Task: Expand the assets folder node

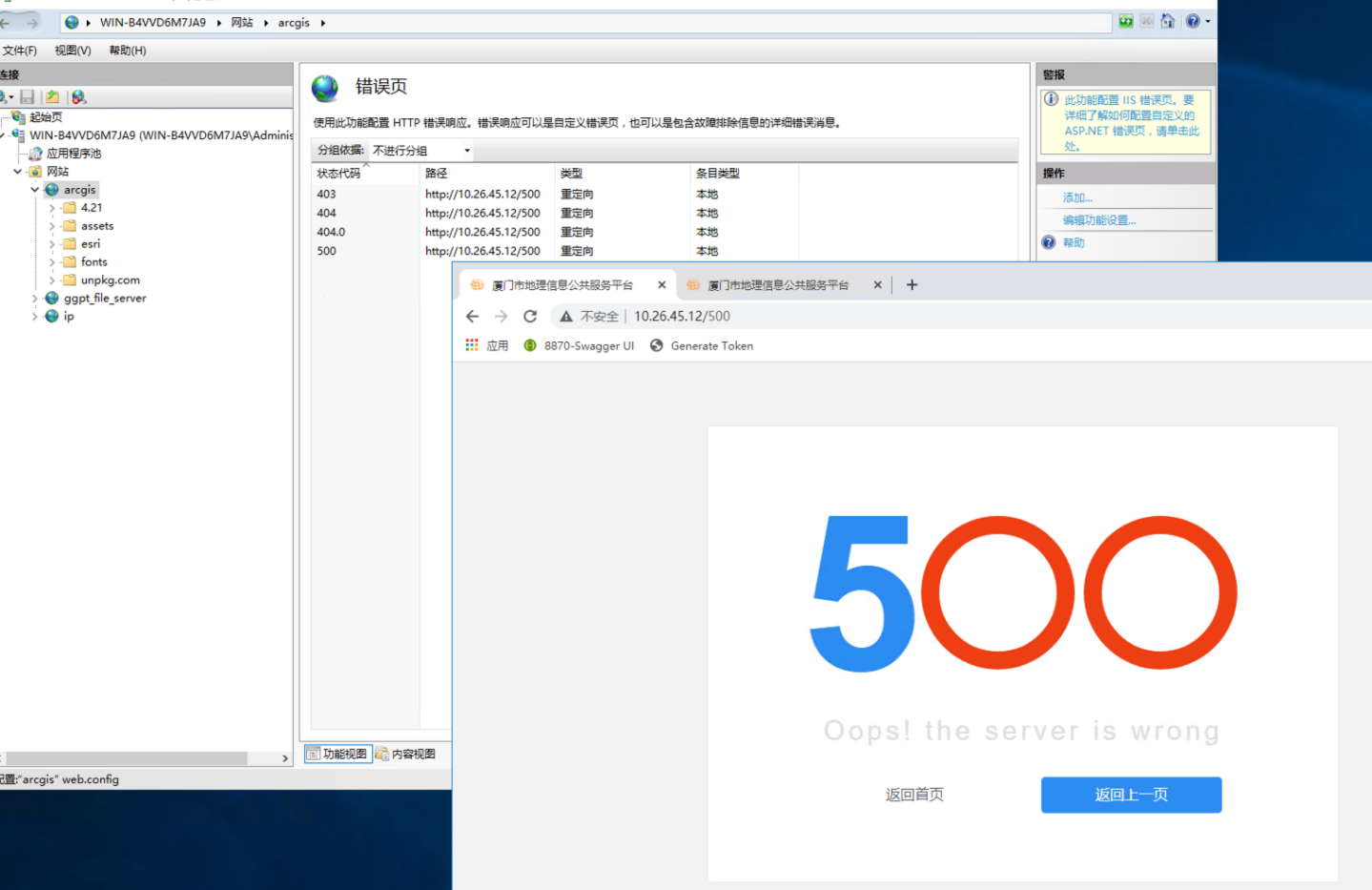Action: (x=52, y=226)
